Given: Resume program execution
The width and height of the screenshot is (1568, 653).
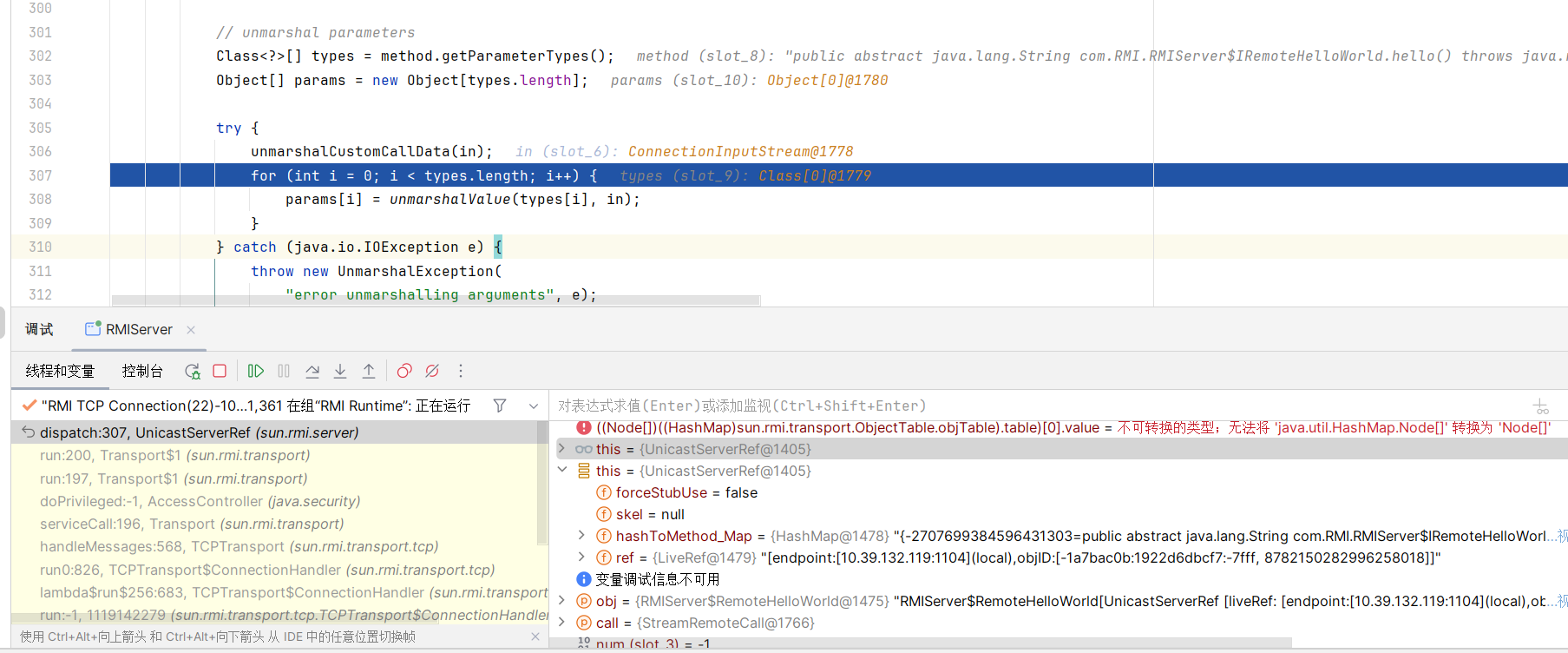Looking at the screenshot, I should [x=255, y=371].
